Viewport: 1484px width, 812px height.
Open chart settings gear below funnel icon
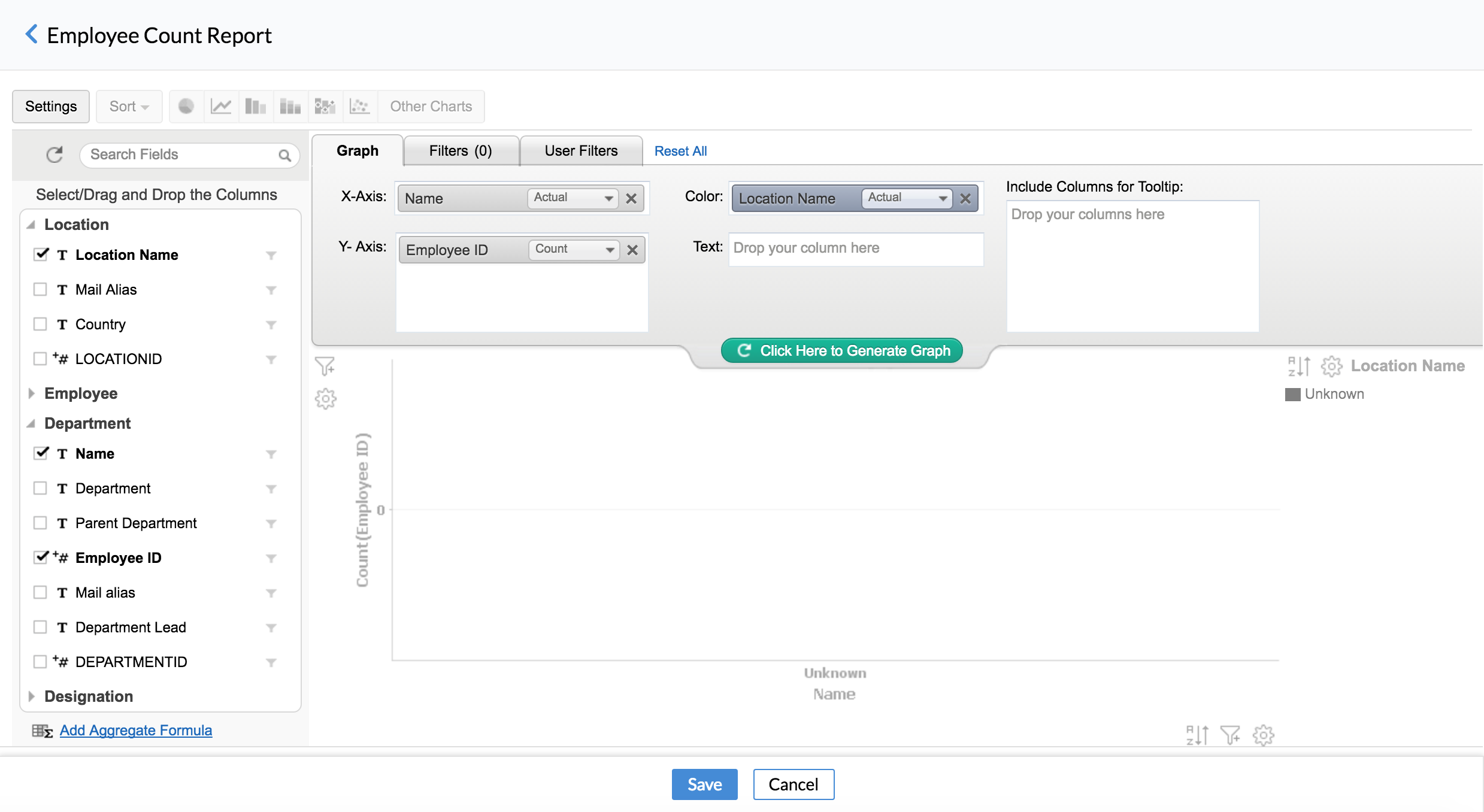(325, 399)
